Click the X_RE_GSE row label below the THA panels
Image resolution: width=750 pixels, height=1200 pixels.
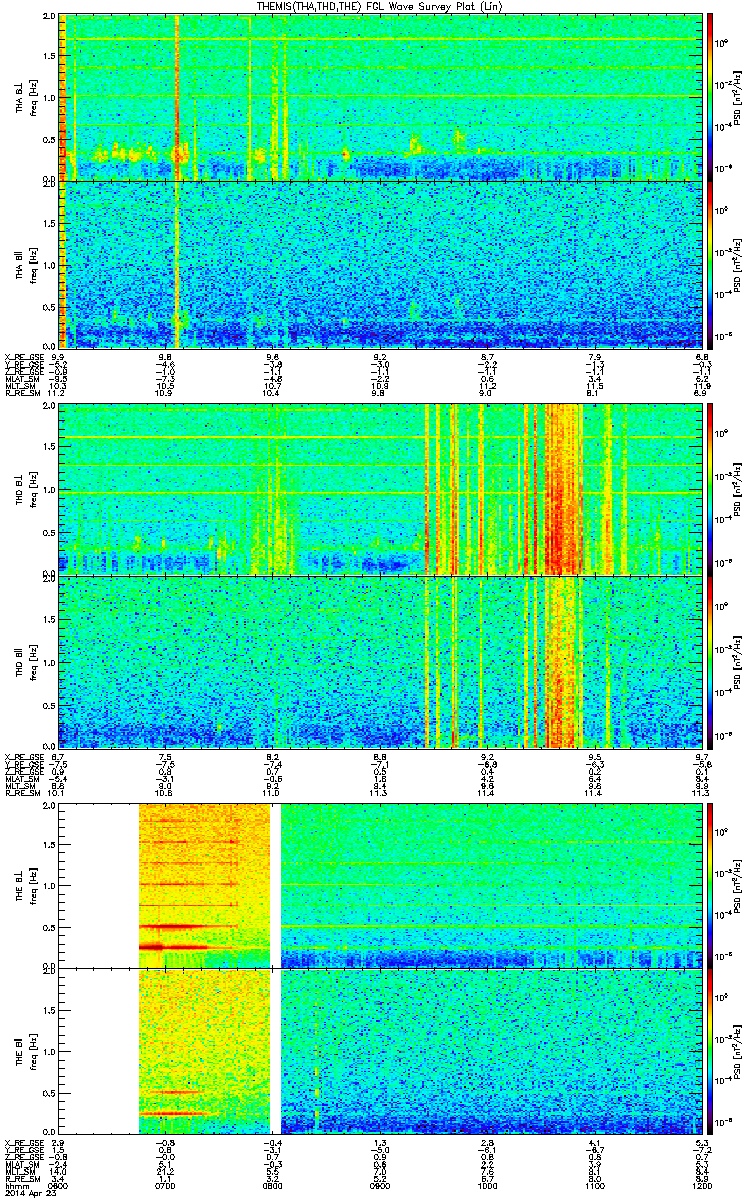click(22, 356)
